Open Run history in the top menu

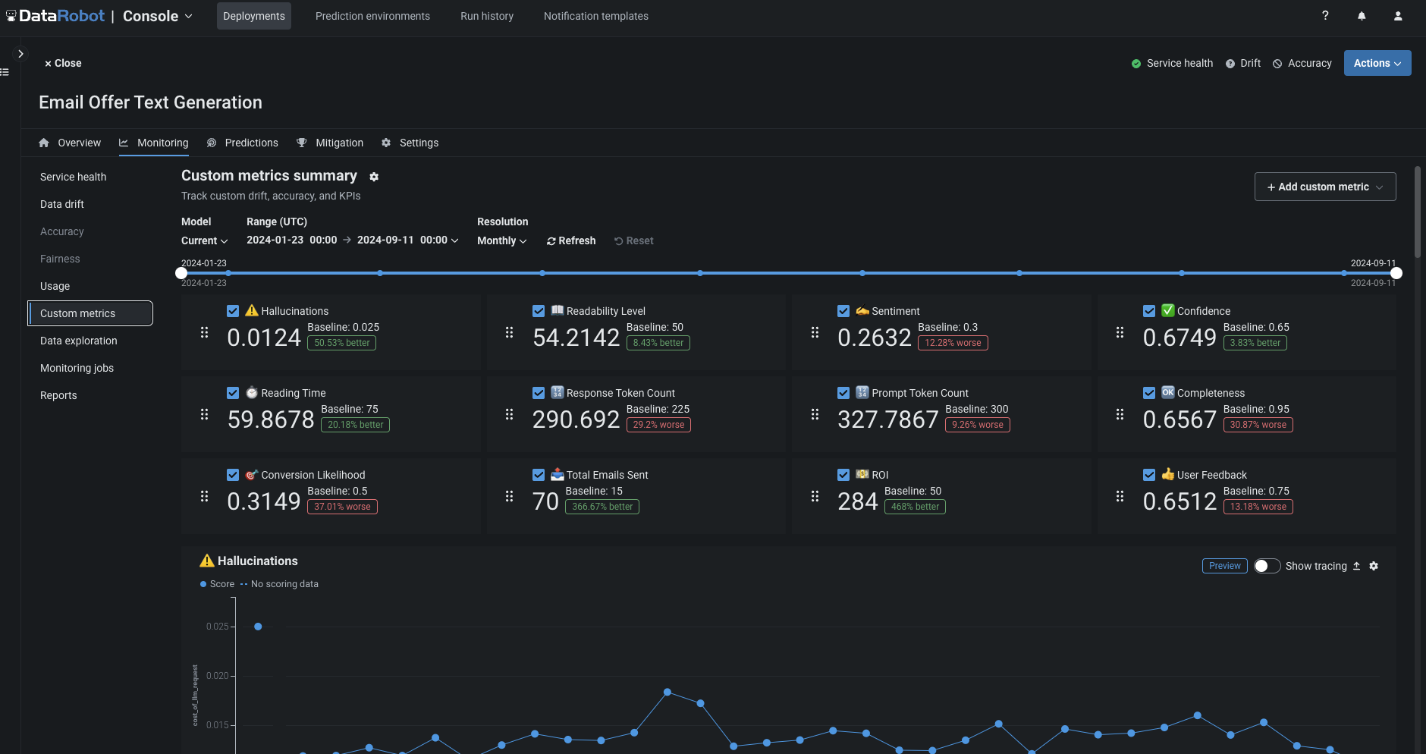486,15
